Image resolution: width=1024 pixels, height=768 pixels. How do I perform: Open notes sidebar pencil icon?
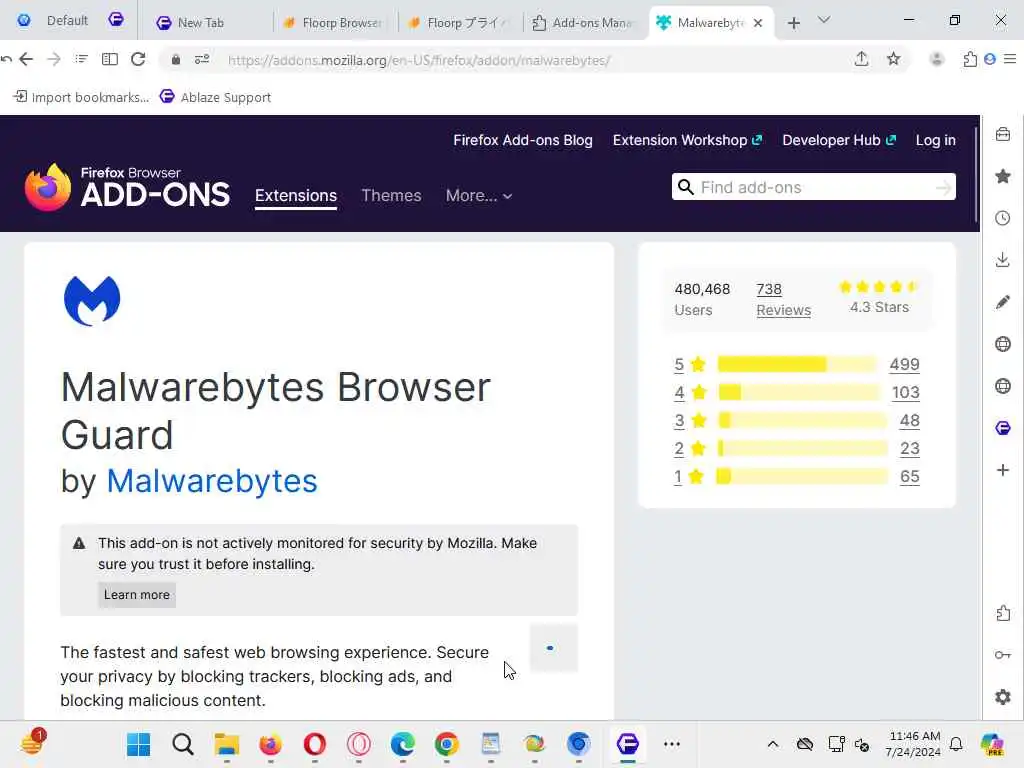coord(1003,302)
